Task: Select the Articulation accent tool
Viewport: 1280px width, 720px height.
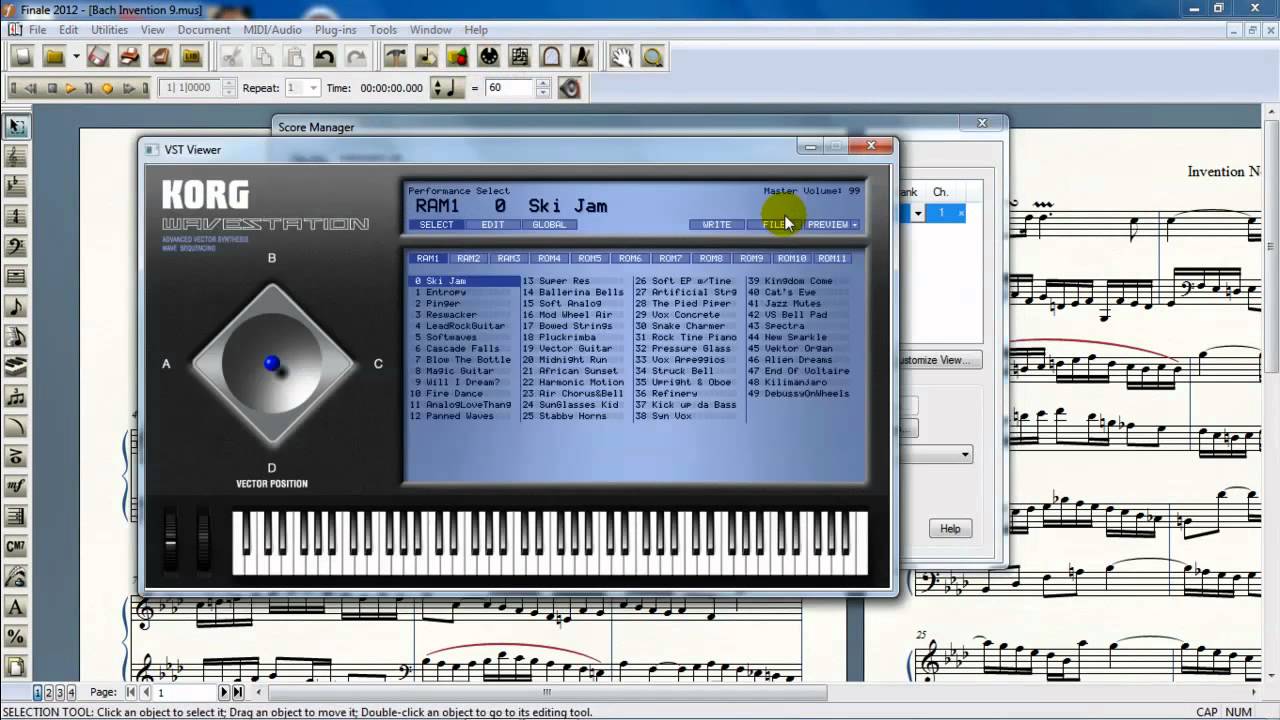Action: click(x=16, y=457)
